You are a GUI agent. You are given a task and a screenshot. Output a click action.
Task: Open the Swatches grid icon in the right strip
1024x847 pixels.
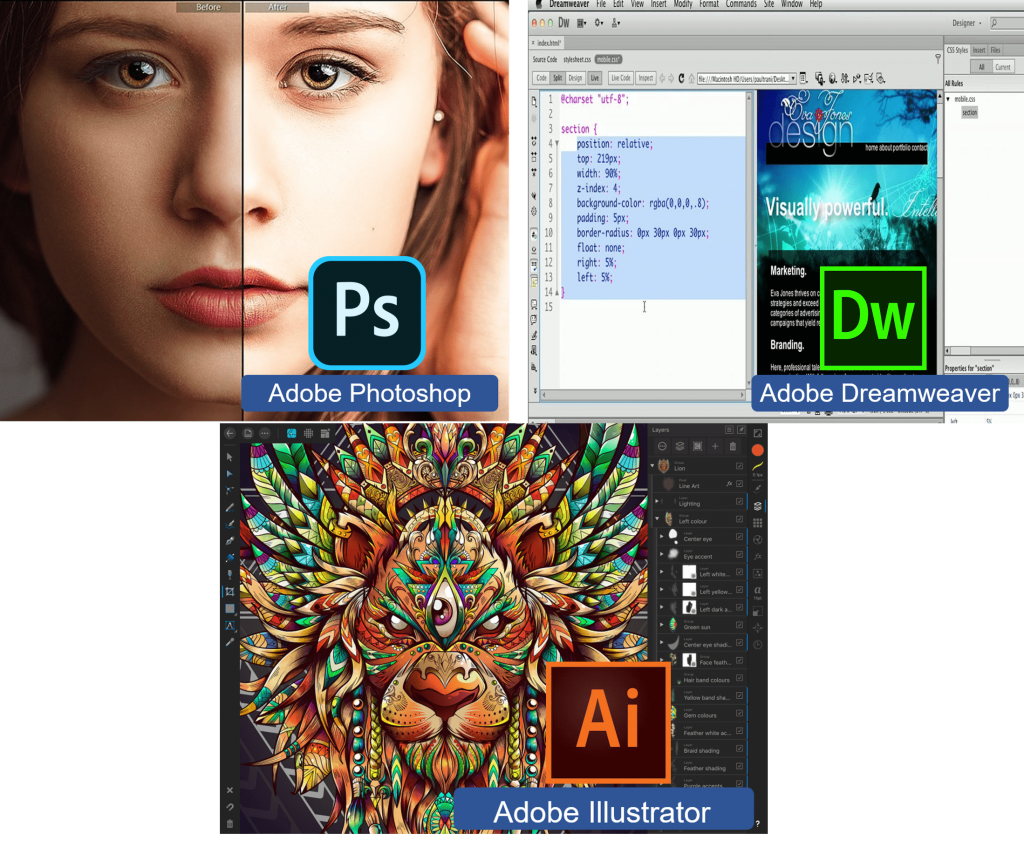pyautogui.click(x=758, y=522)
